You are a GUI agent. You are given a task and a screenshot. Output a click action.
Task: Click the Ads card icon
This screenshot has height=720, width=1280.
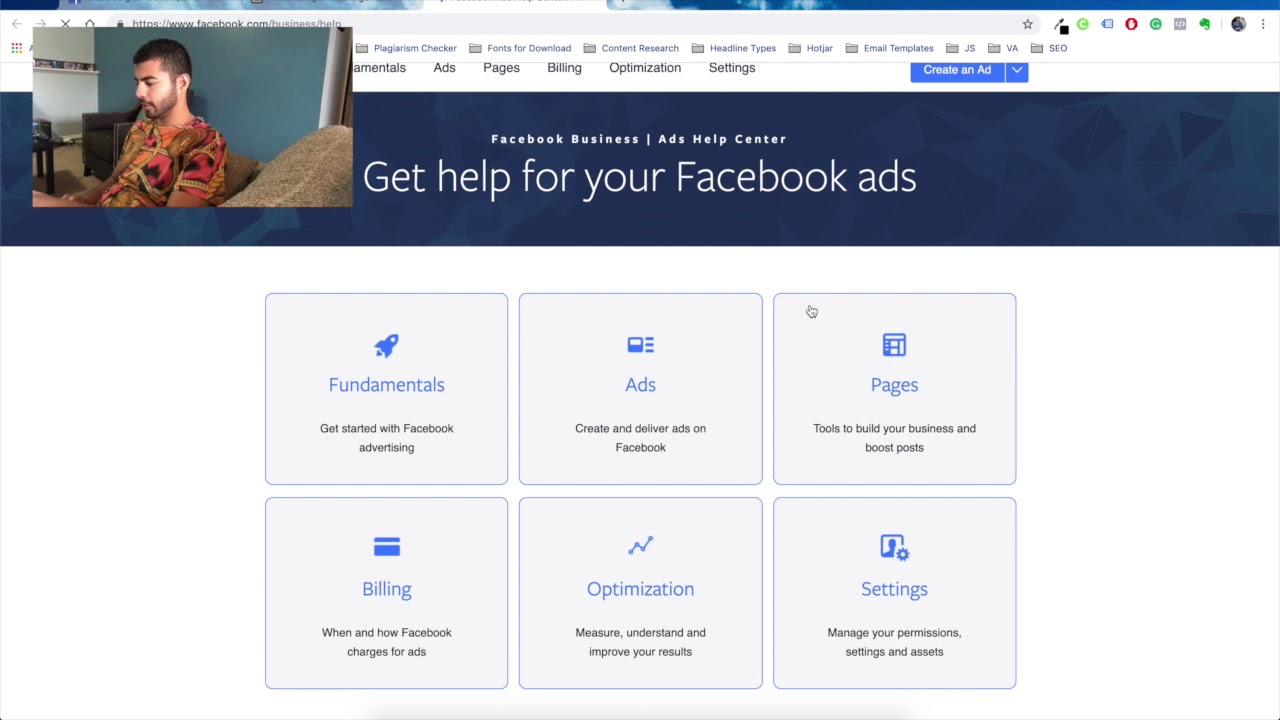640,345
